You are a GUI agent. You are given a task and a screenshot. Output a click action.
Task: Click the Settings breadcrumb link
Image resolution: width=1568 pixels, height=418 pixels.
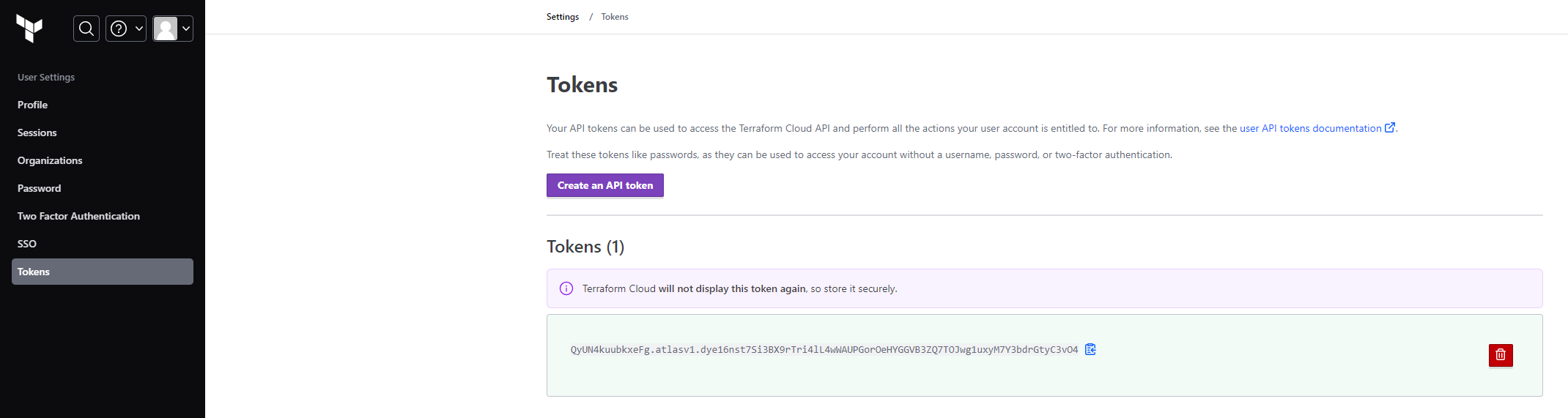click(562, 17)
